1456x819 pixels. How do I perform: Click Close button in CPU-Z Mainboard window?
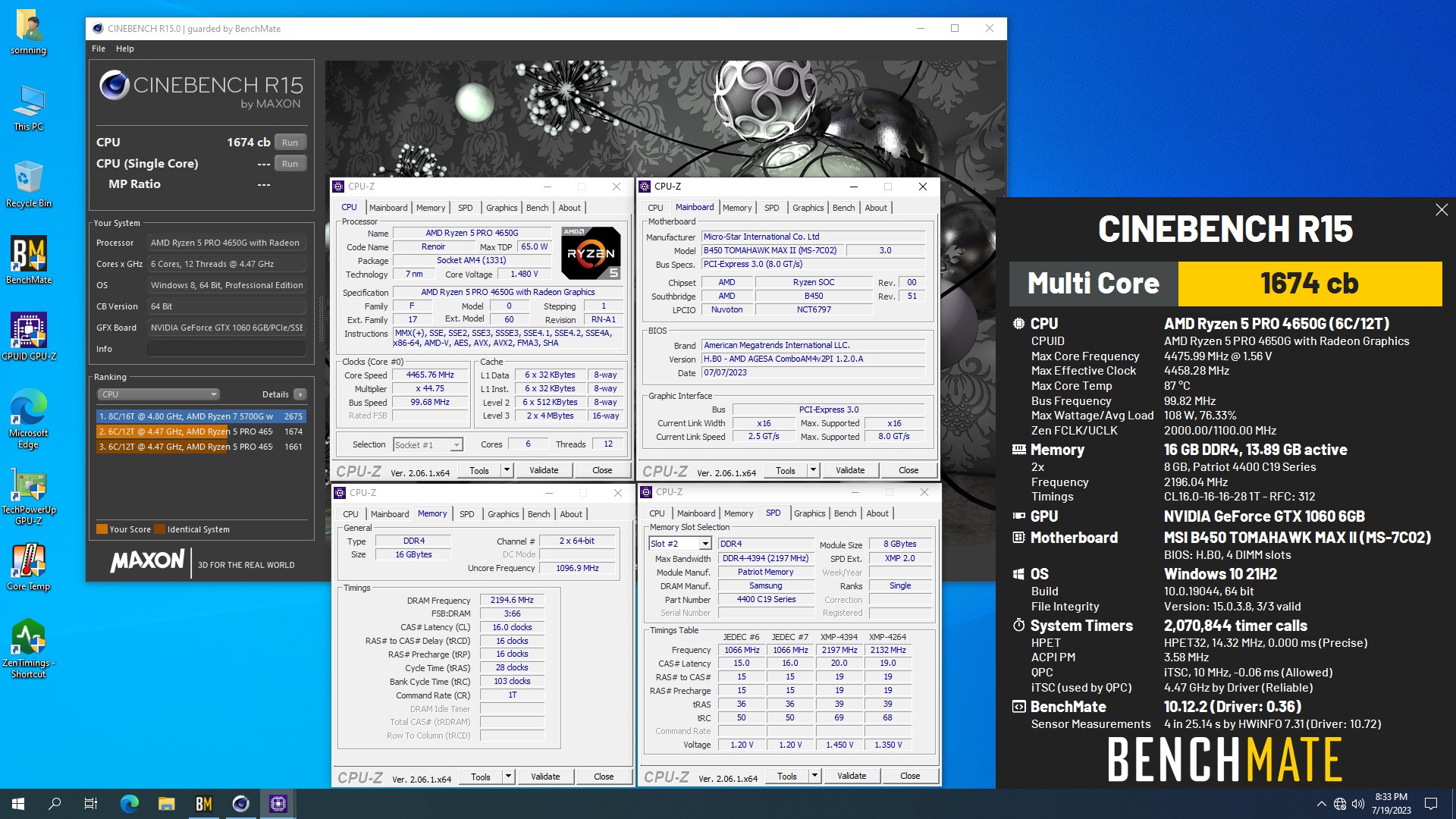[908, 470]
